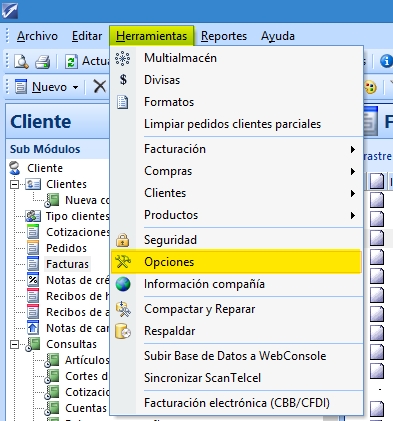
Task: Click the Multialmacén snowflake icon
Action: [x=122, y=58]
